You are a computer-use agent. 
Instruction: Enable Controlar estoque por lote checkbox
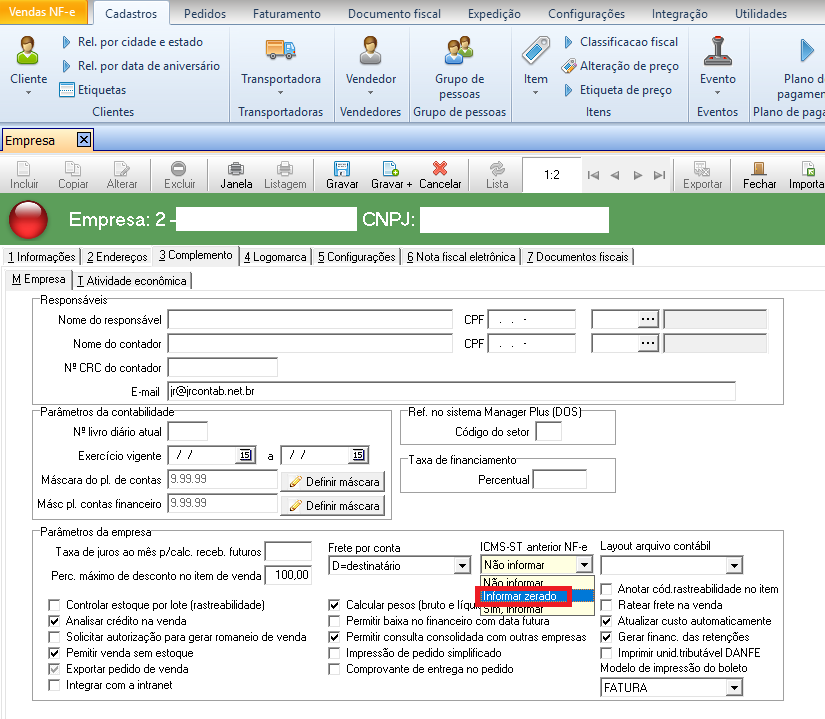pos(54,605)
